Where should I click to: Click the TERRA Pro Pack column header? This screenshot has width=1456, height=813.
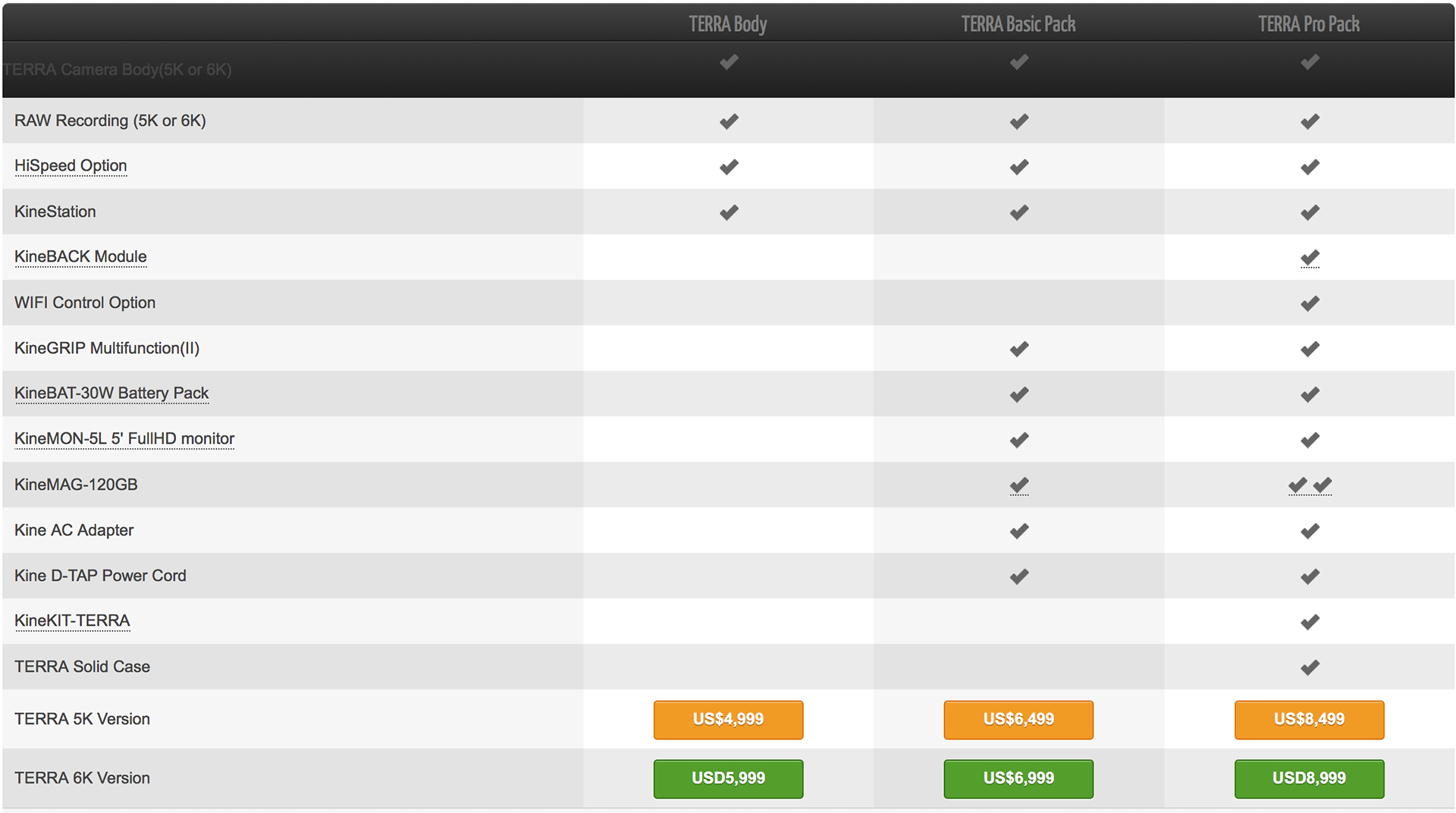coord(1309,24)
